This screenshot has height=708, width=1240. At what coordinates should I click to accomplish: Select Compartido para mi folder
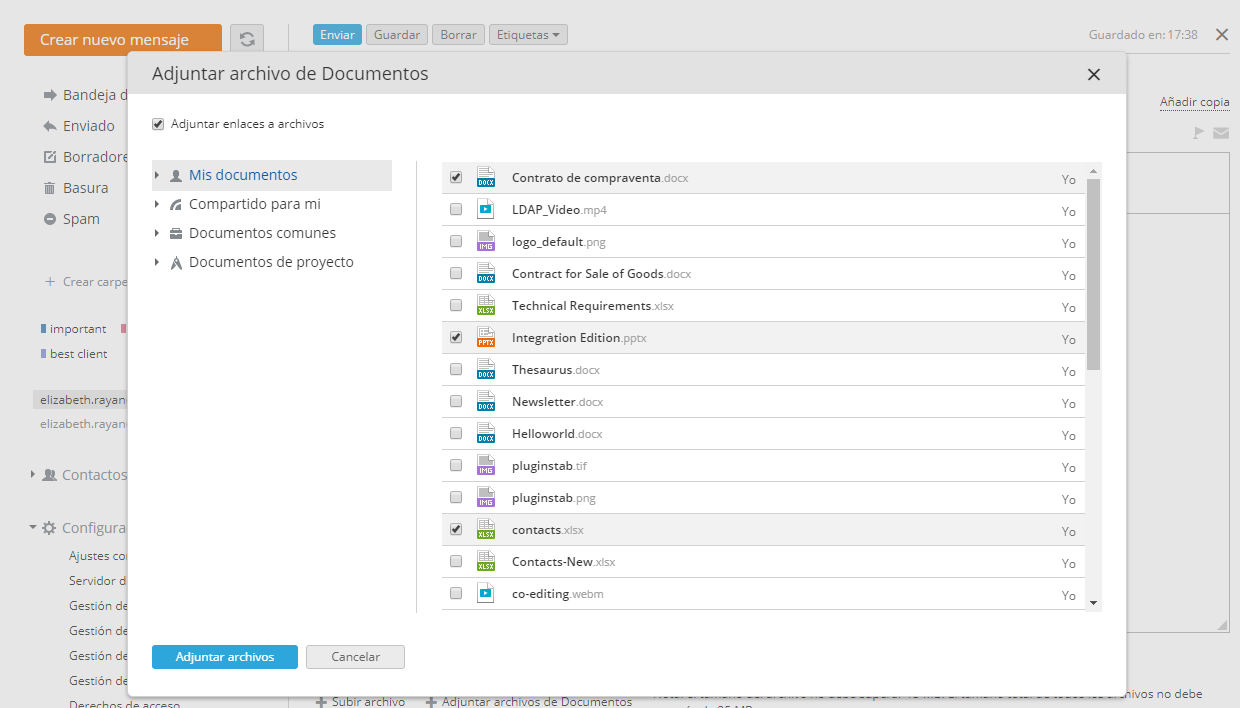point(254,204)
